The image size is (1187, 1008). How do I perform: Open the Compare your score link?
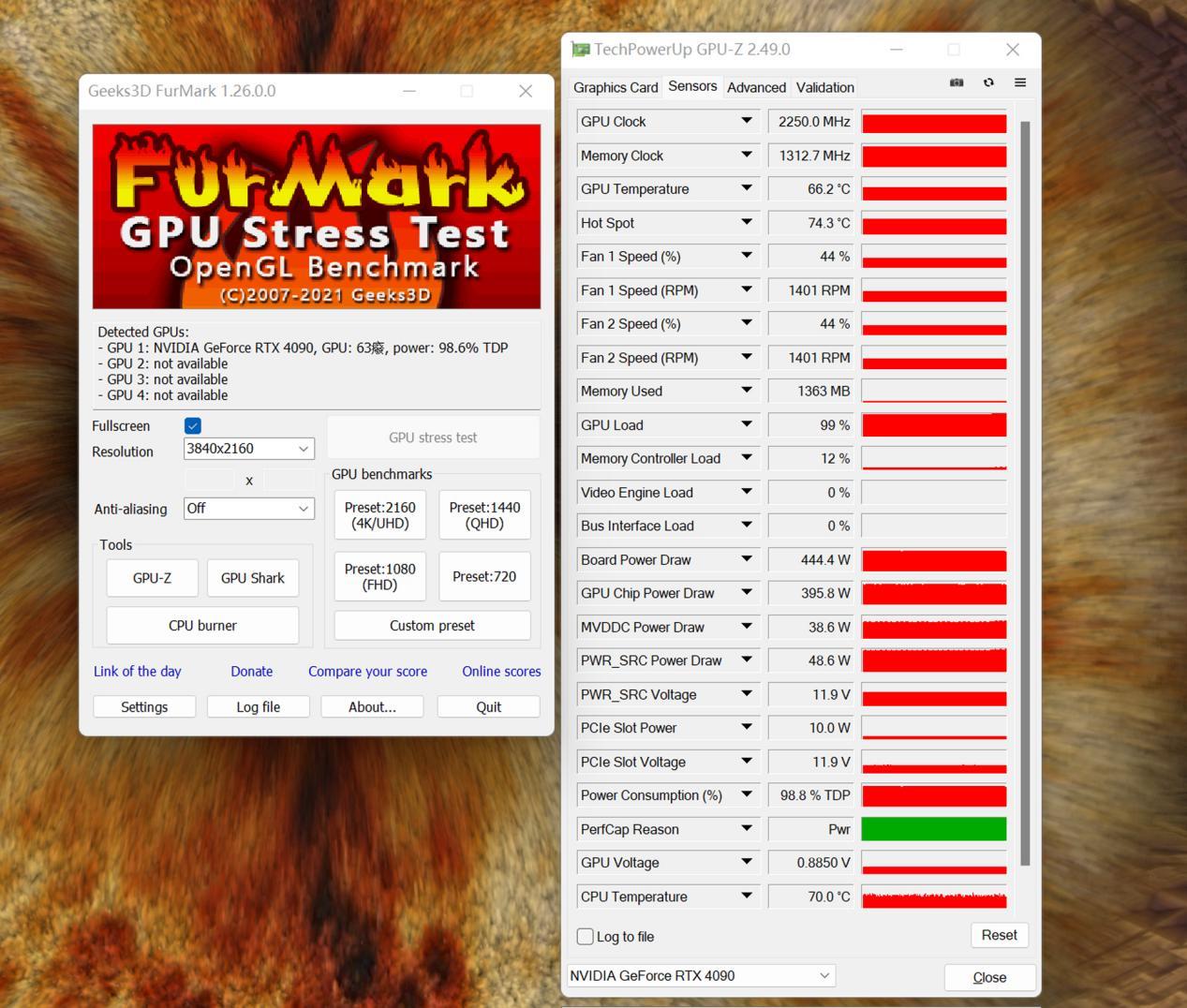[x=368, y=672]
